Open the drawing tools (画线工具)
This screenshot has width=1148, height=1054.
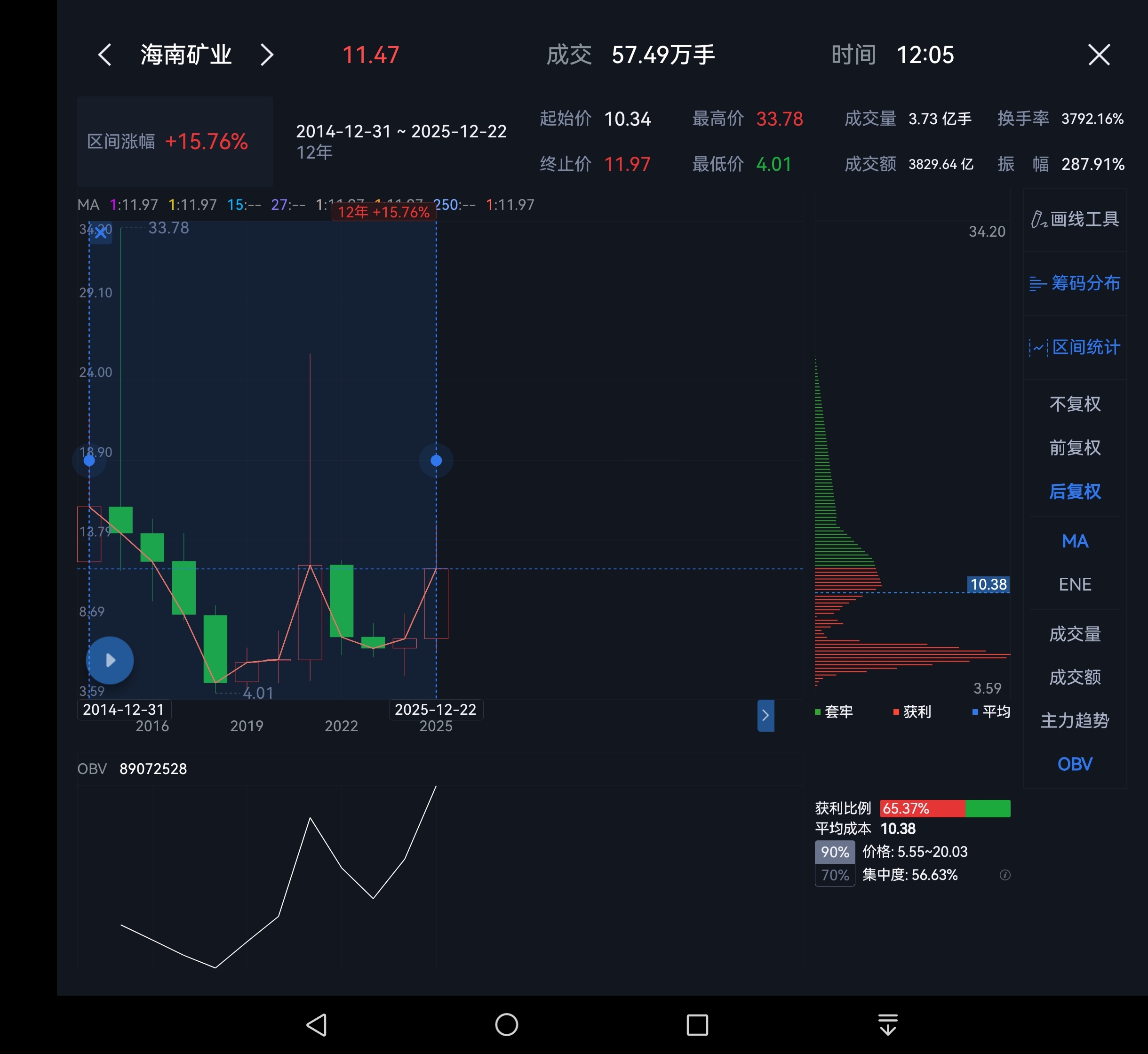(1075, 220)
